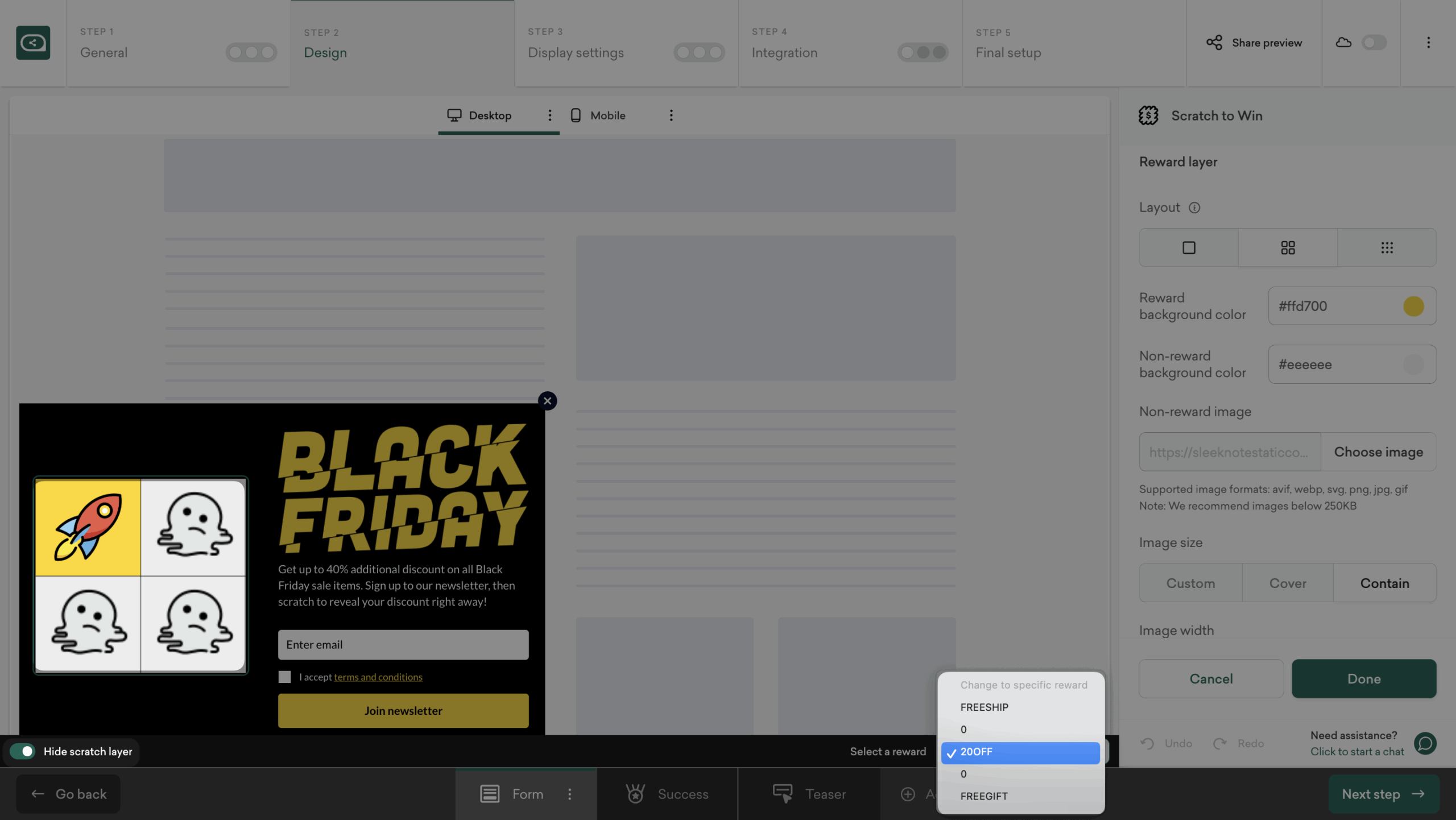The image size is (1456, 820).
Task: Click the Layout info icon
Action: point(1194,208)
